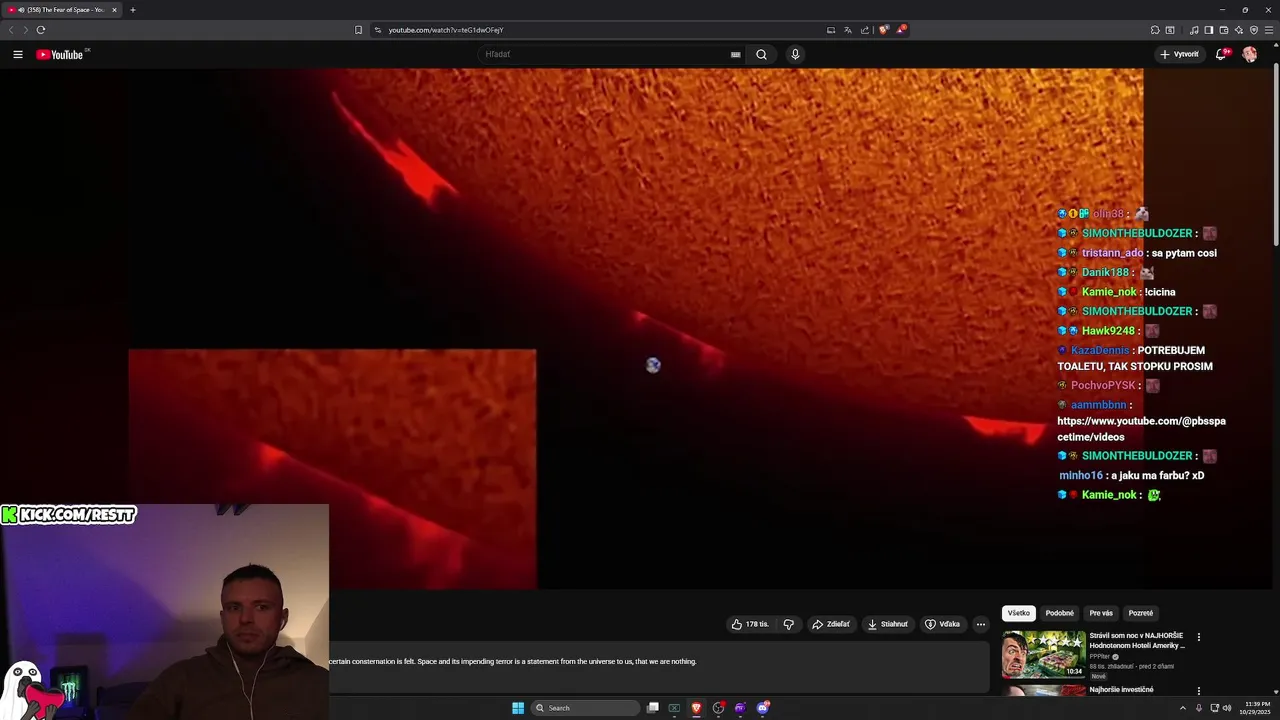Viewport: 1280px width, 720px height.
Task: Open taskbar clock showing 11:39 PM
Action: (x=1257, y=708)
